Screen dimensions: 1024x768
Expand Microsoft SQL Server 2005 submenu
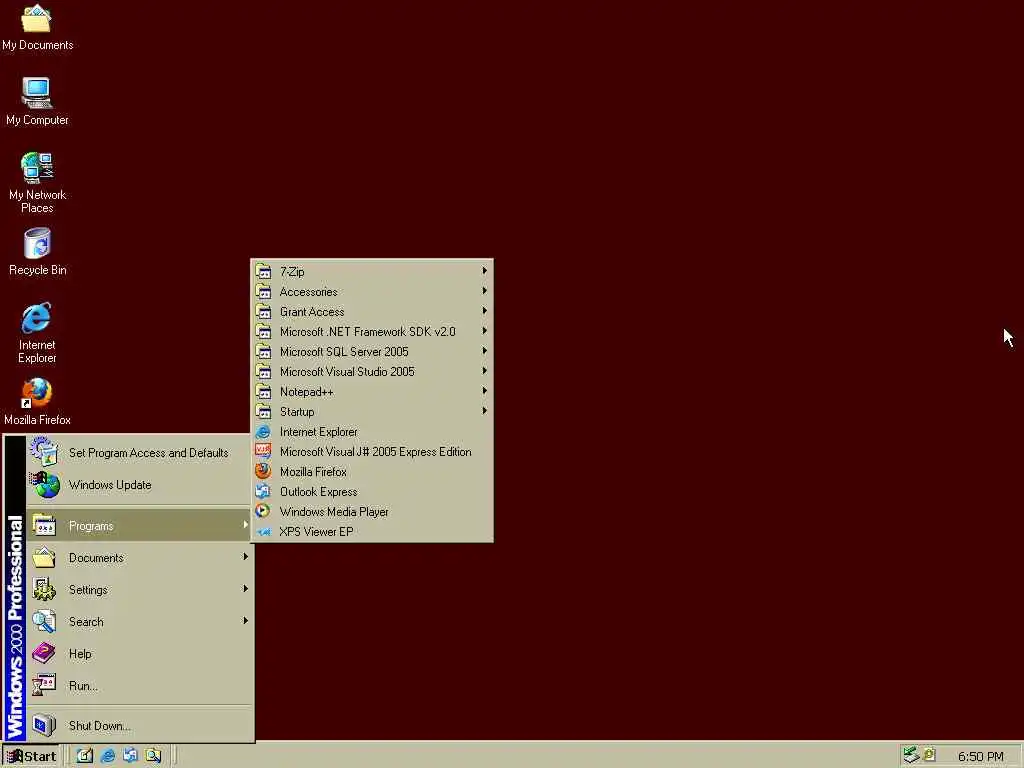pos(372,351)
